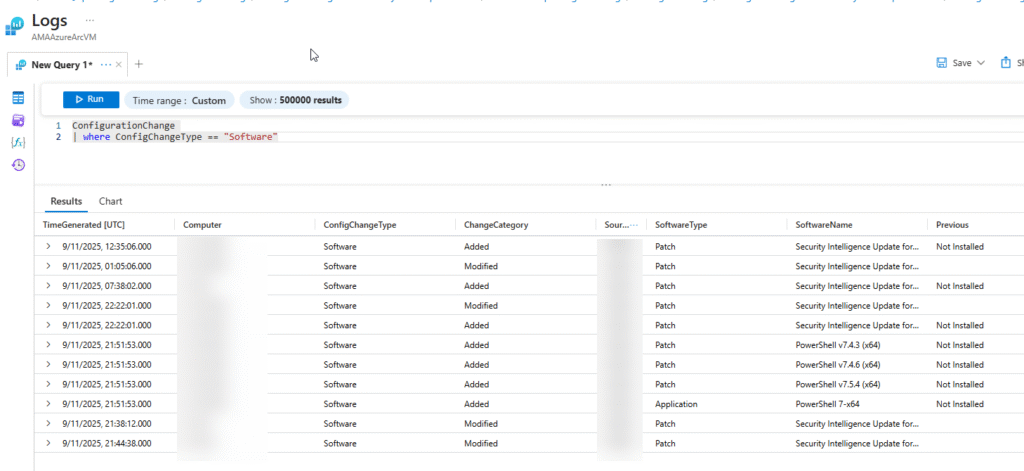Open Query history clock icon

[18, 165]
